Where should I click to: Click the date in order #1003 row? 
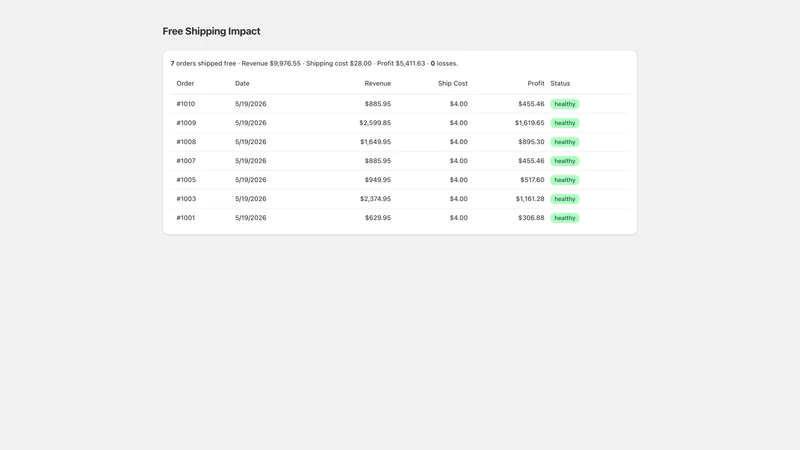(251, 198)
